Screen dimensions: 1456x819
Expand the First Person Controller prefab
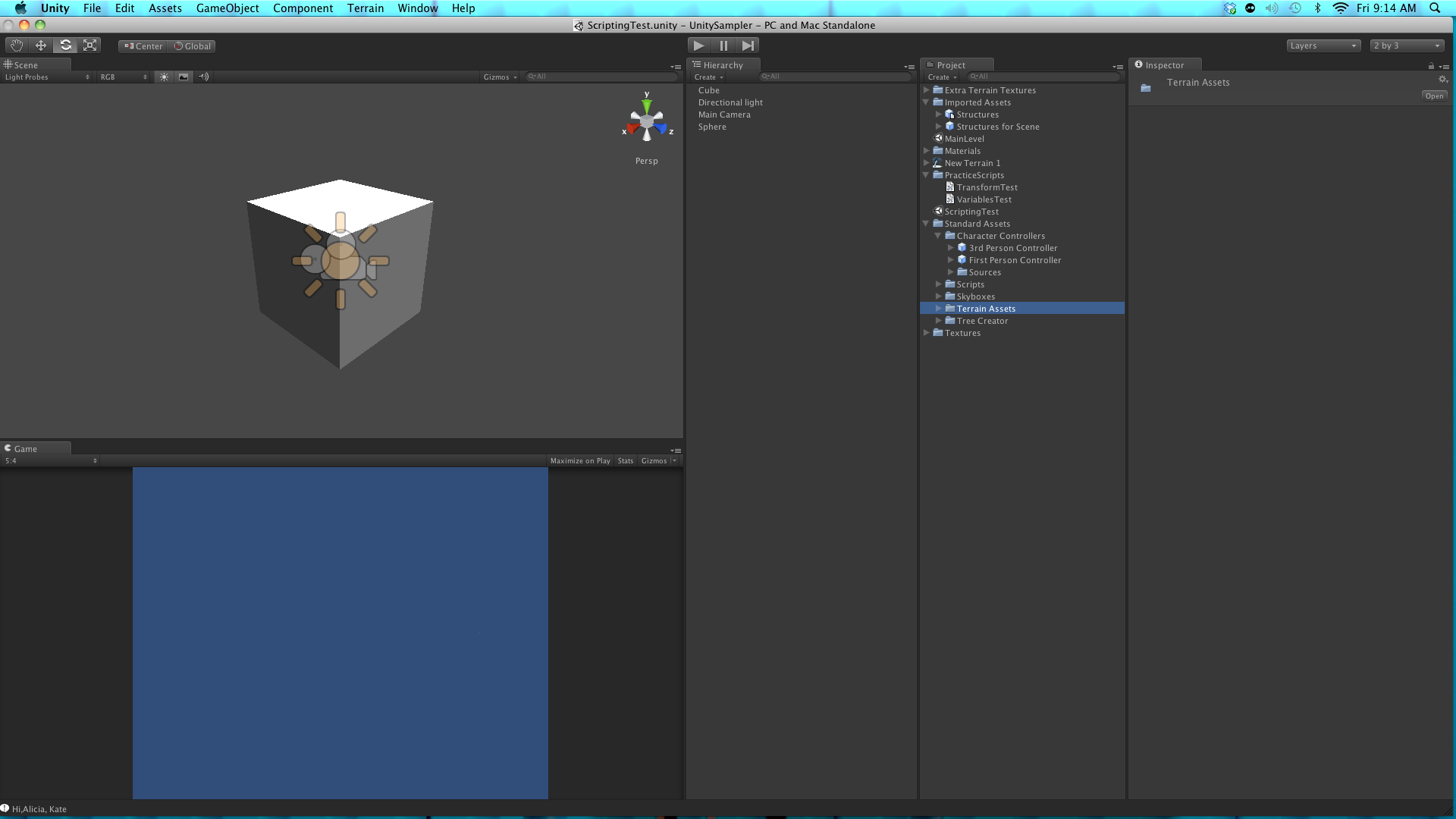[951, 259]
